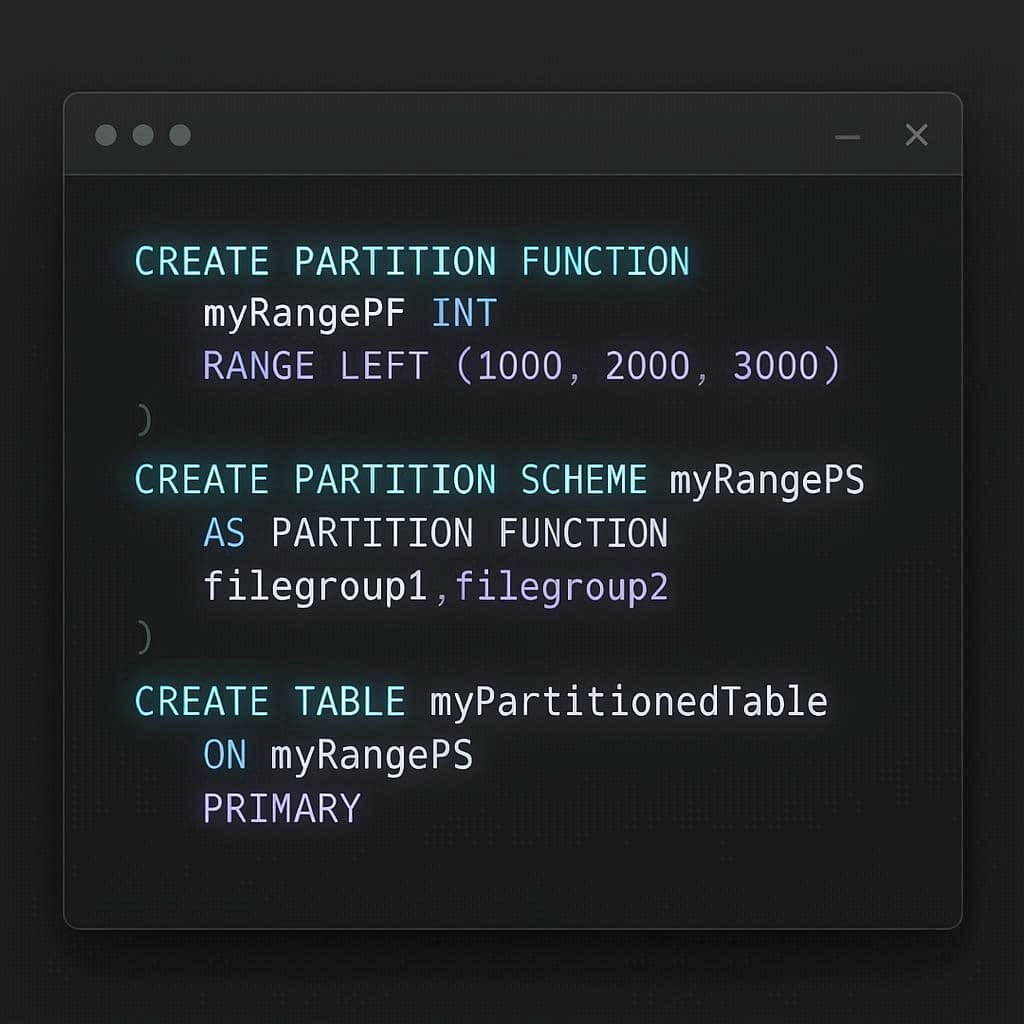This screenshot has width=1024, height=1024.
Task: Click the myPartitionedTable table name
Action: click(x=629, y=702)
